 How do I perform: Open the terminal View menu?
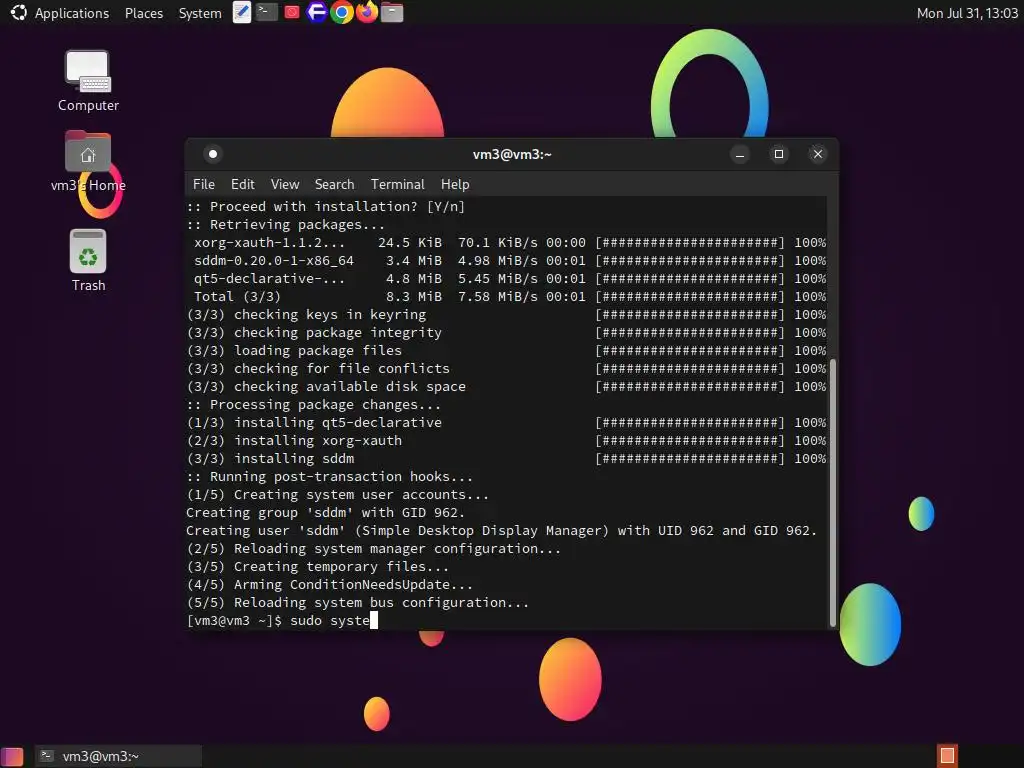pos(285,184)
